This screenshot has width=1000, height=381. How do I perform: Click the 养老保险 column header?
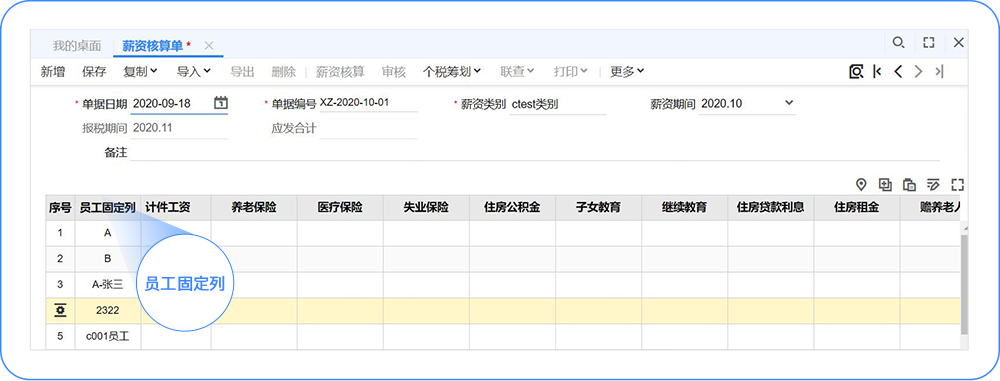(x=254, y=207)
